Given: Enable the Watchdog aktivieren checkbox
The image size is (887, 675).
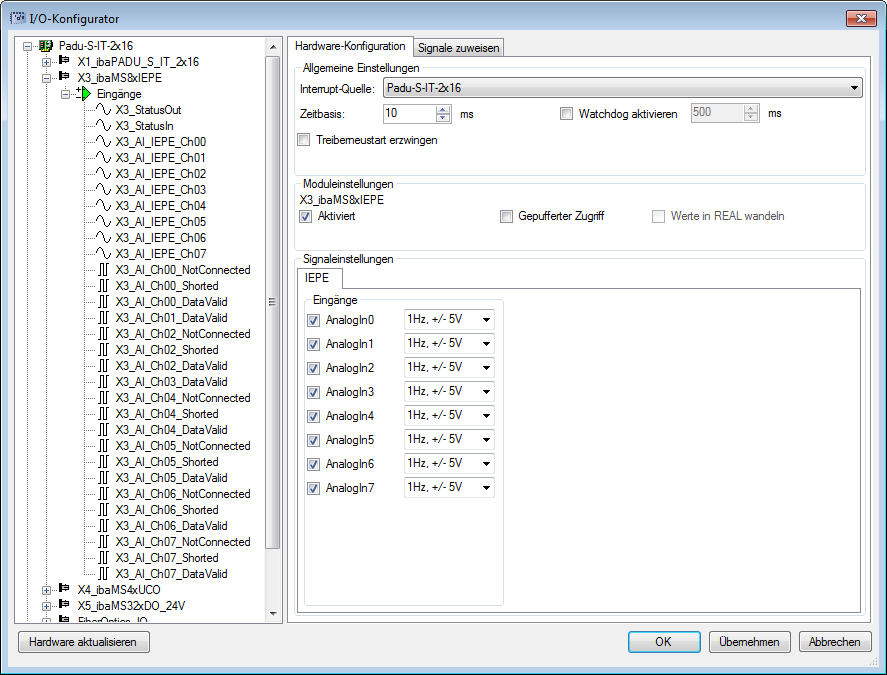Looking at the screenshot, I should click(x=567, y=114).
